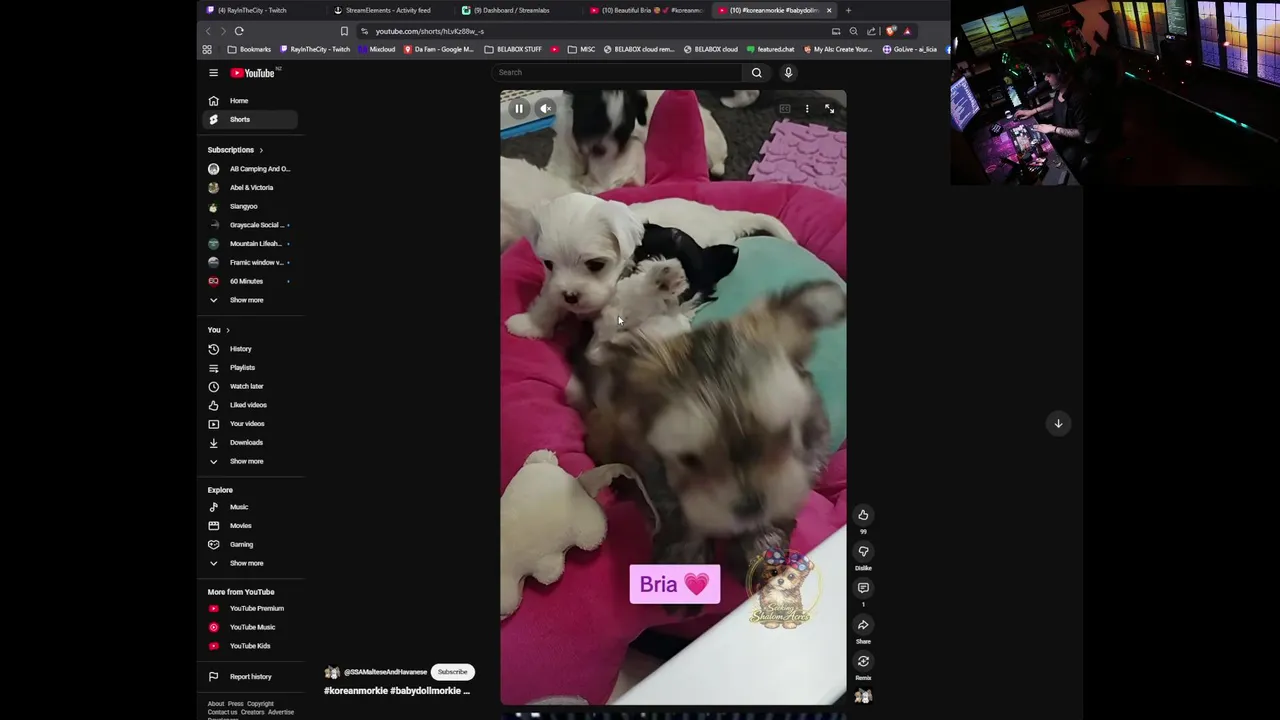Open a new browser tab
Viewport: 1280px width, 720px height.
point(848,10)
